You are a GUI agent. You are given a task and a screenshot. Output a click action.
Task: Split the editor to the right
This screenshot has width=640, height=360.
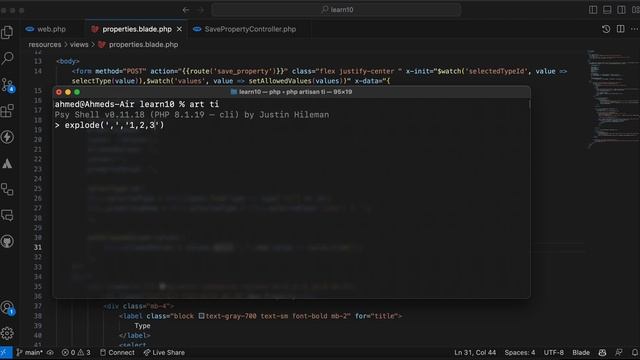(x=620, y=29)
